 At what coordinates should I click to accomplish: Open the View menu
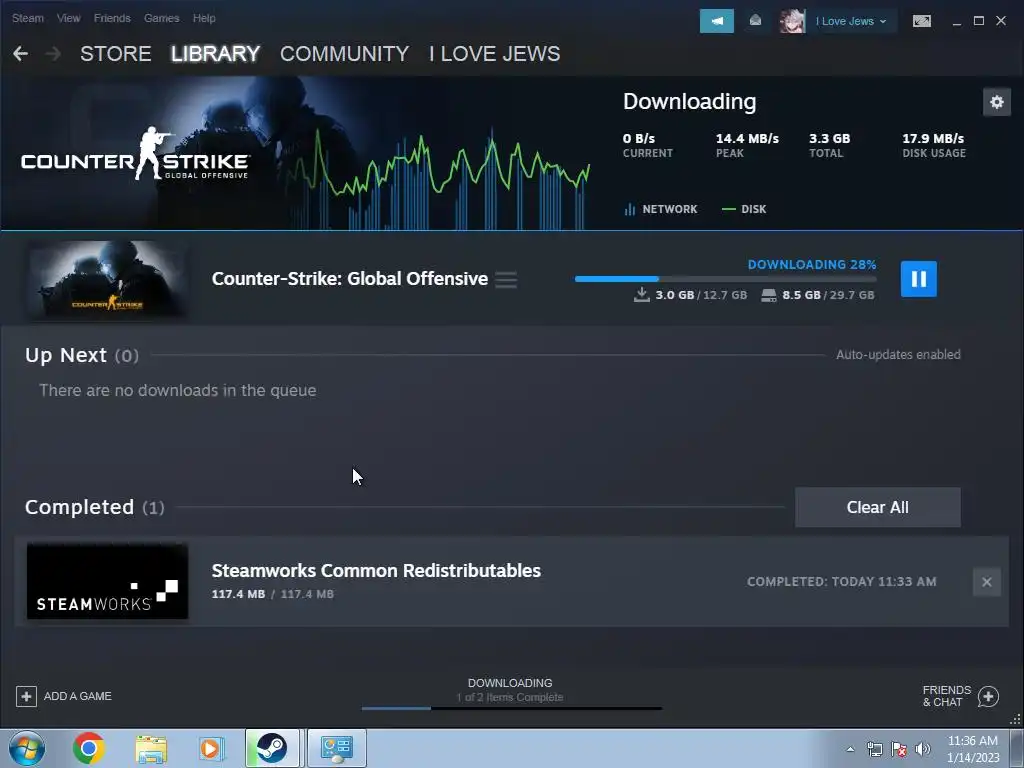(69, 18)
